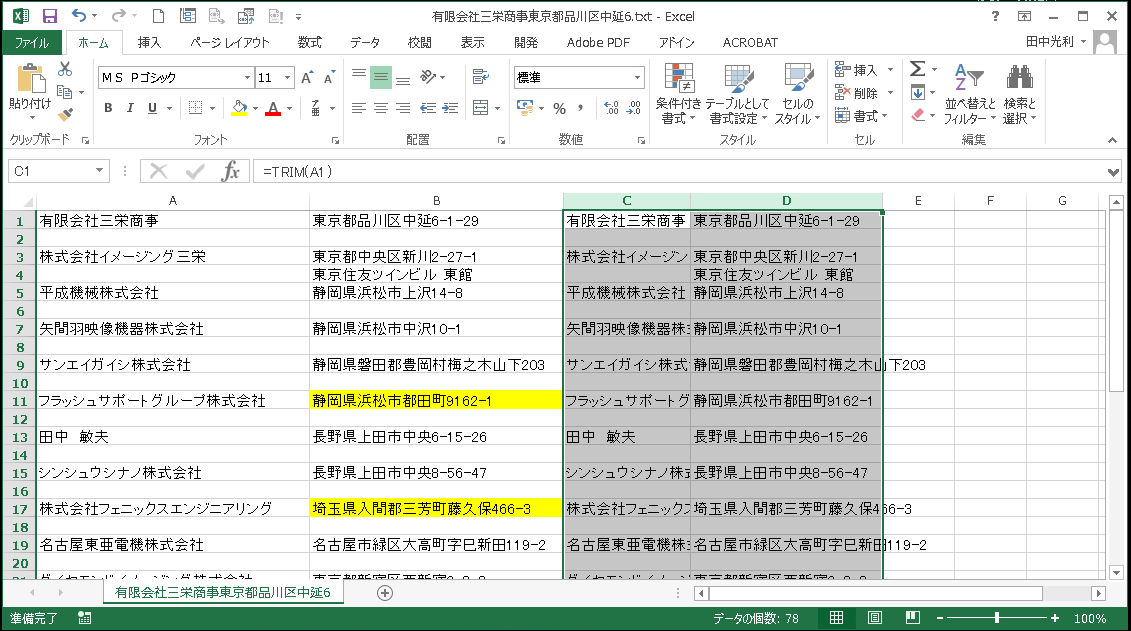Apply the red font color

tap(273, 109)
